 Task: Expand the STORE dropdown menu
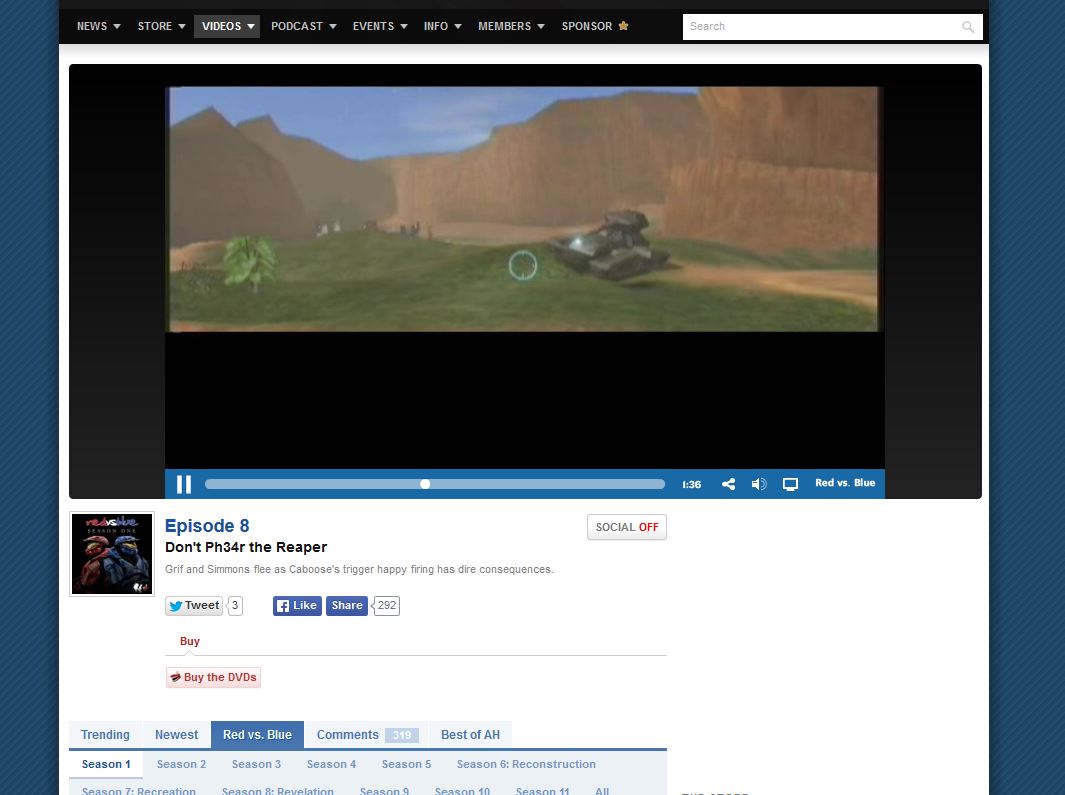162,26
